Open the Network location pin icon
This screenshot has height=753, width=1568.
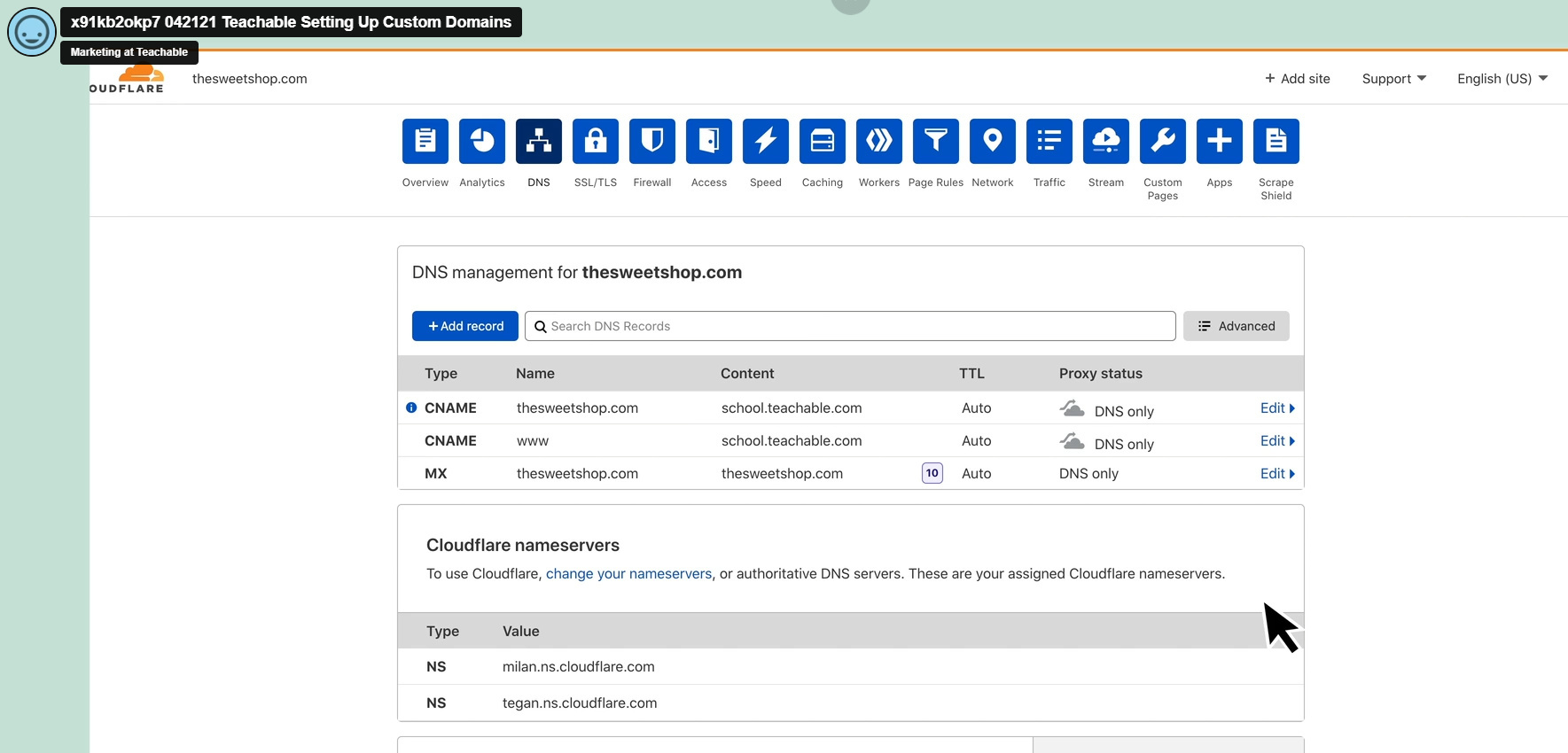click(993, 141)
